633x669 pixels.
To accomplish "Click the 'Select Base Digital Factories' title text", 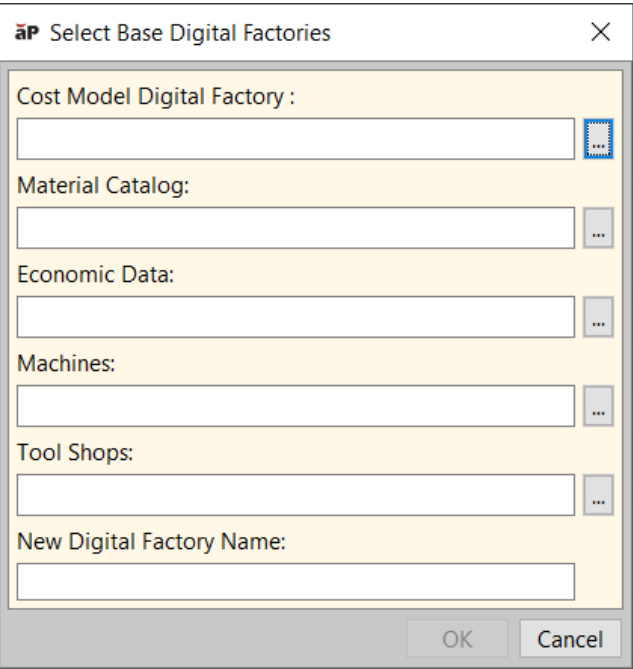I will 190,33.
